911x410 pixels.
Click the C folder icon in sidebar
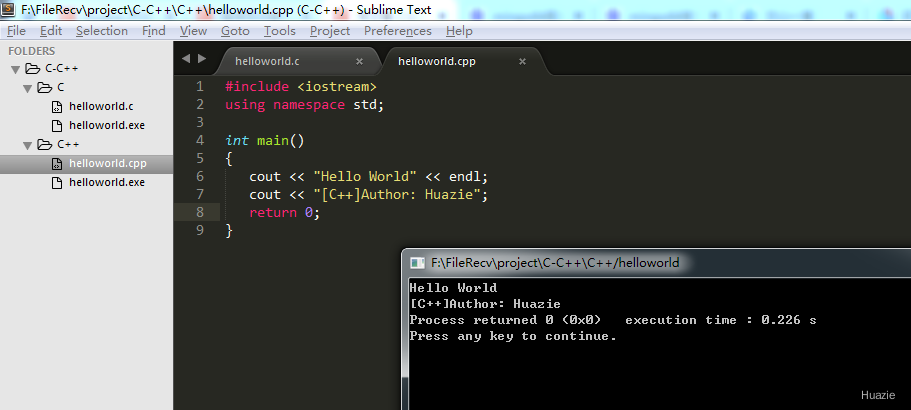coord(44,87)
